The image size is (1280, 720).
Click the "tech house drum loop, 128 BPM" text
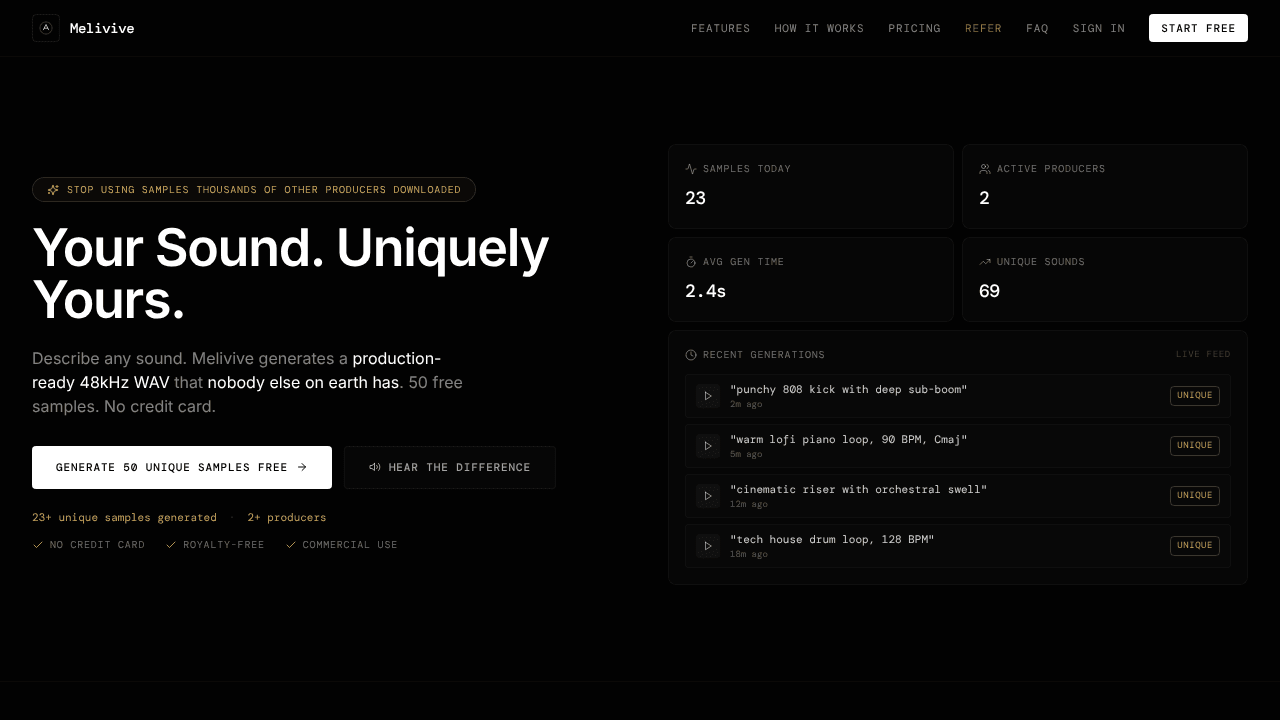pos(832,539)
